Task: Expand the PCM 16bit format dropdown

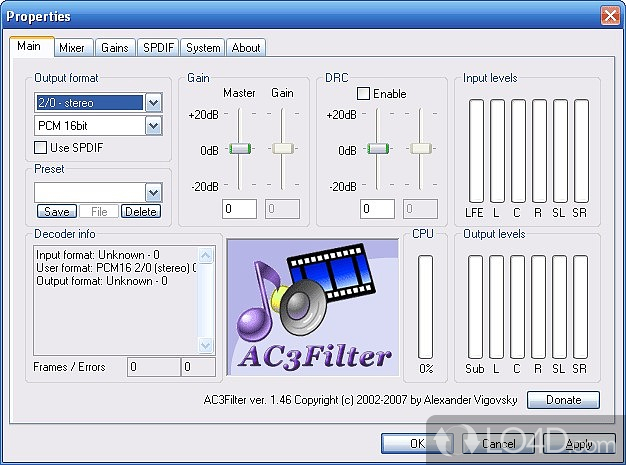Action: pos(154,126)
